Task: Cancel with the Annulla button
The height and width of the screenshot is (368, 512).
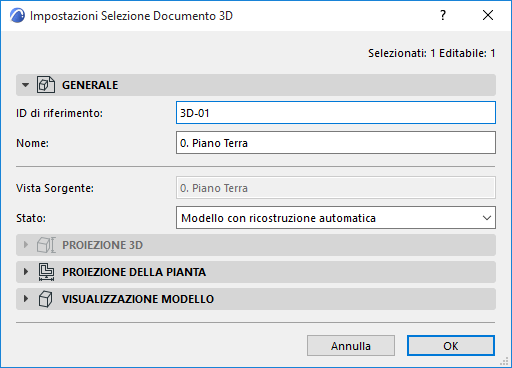Action: (351, 346)
